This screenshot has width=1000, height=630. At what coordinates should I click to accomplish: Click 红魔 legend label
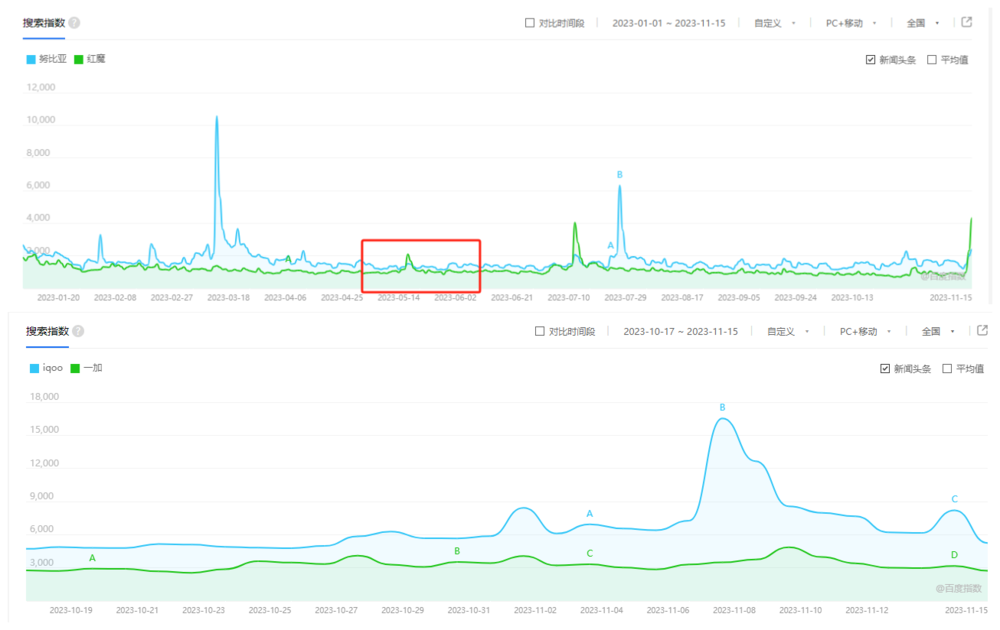coord(96,59)
